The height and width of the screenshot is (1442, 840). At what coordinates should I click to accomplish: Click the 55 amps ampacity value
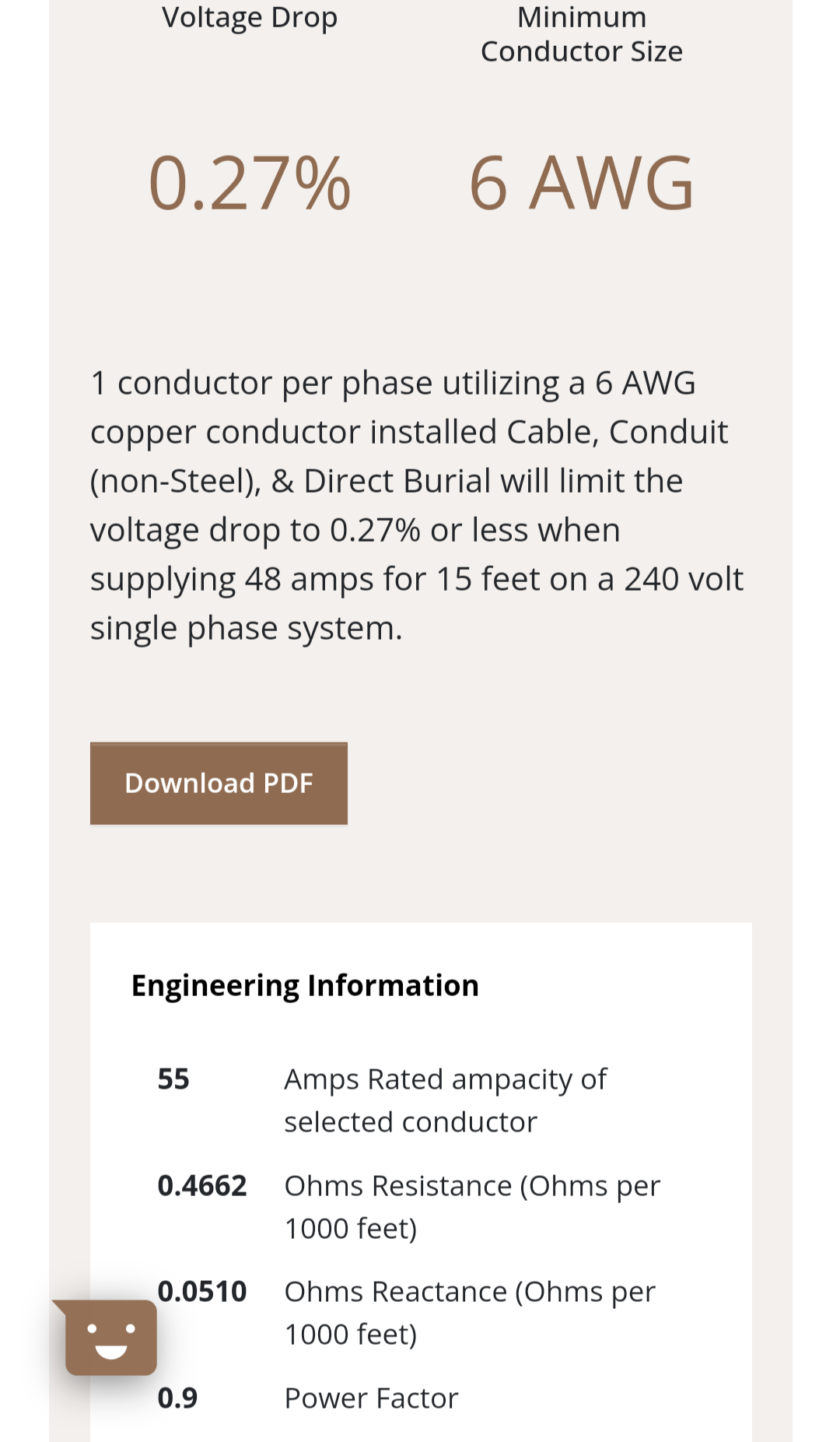click(173, 1079)
